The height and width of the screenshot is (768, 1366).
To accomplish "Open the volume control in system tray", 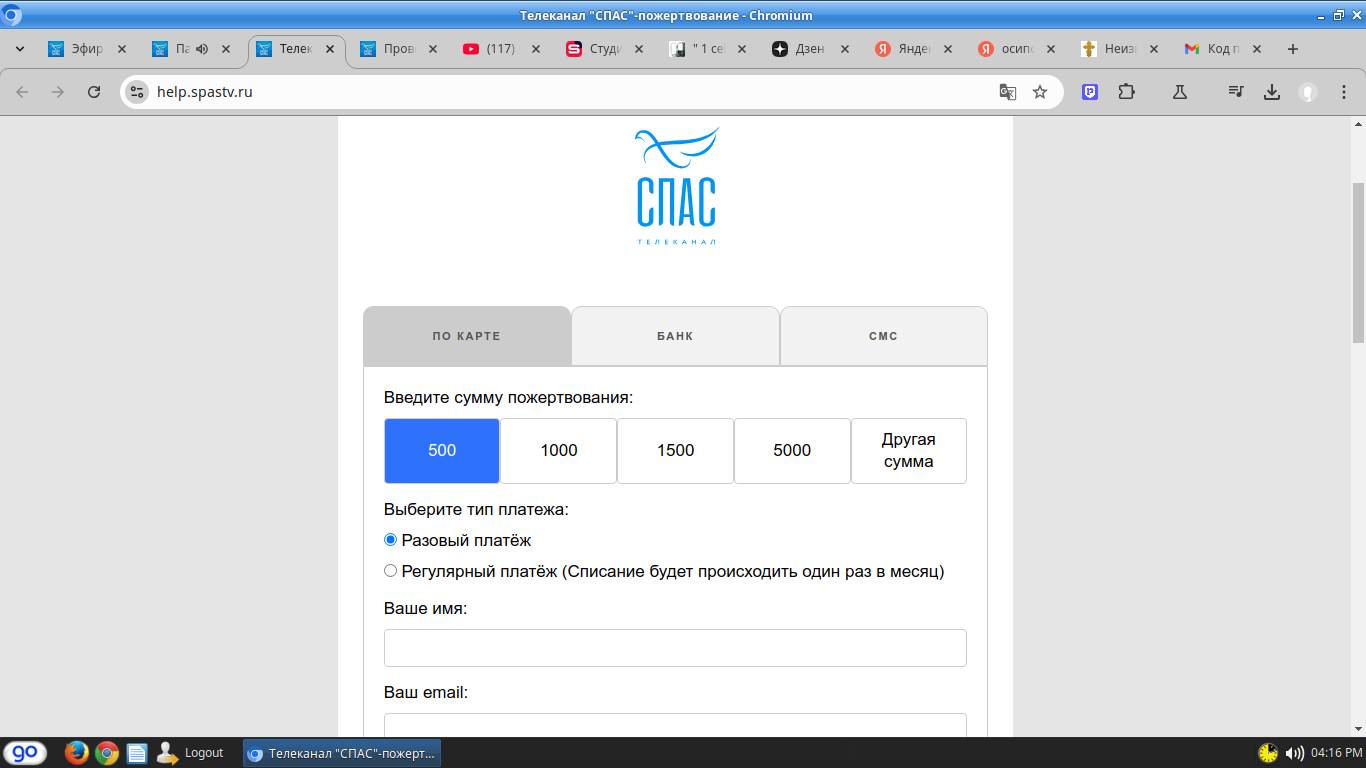I will coord(1294,753).
